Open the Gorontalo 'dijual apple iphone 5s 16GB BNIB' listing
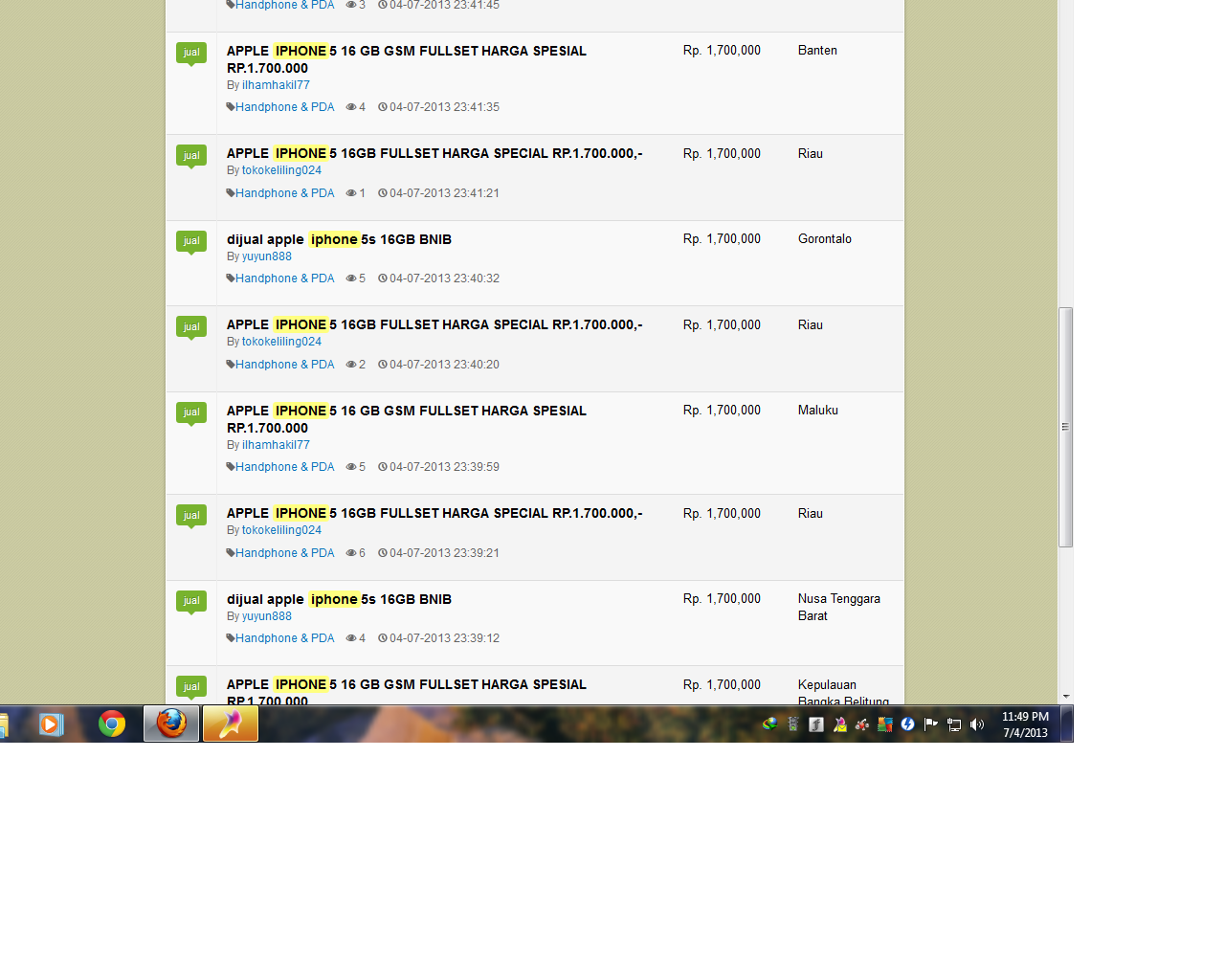Image resolution: width=1225 pixels, height=980 pixels. [339, 239]
